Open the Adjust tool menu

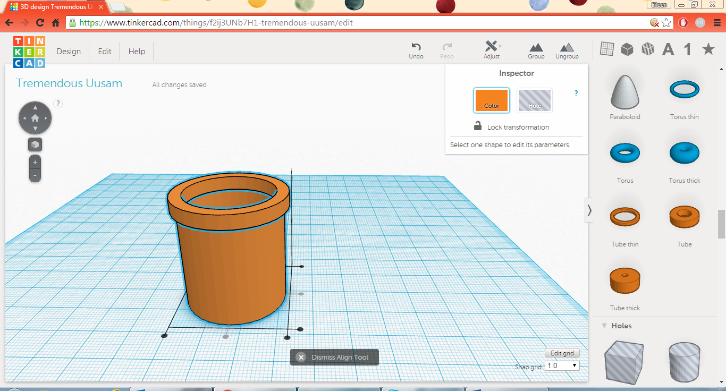[x=492, y=50]
